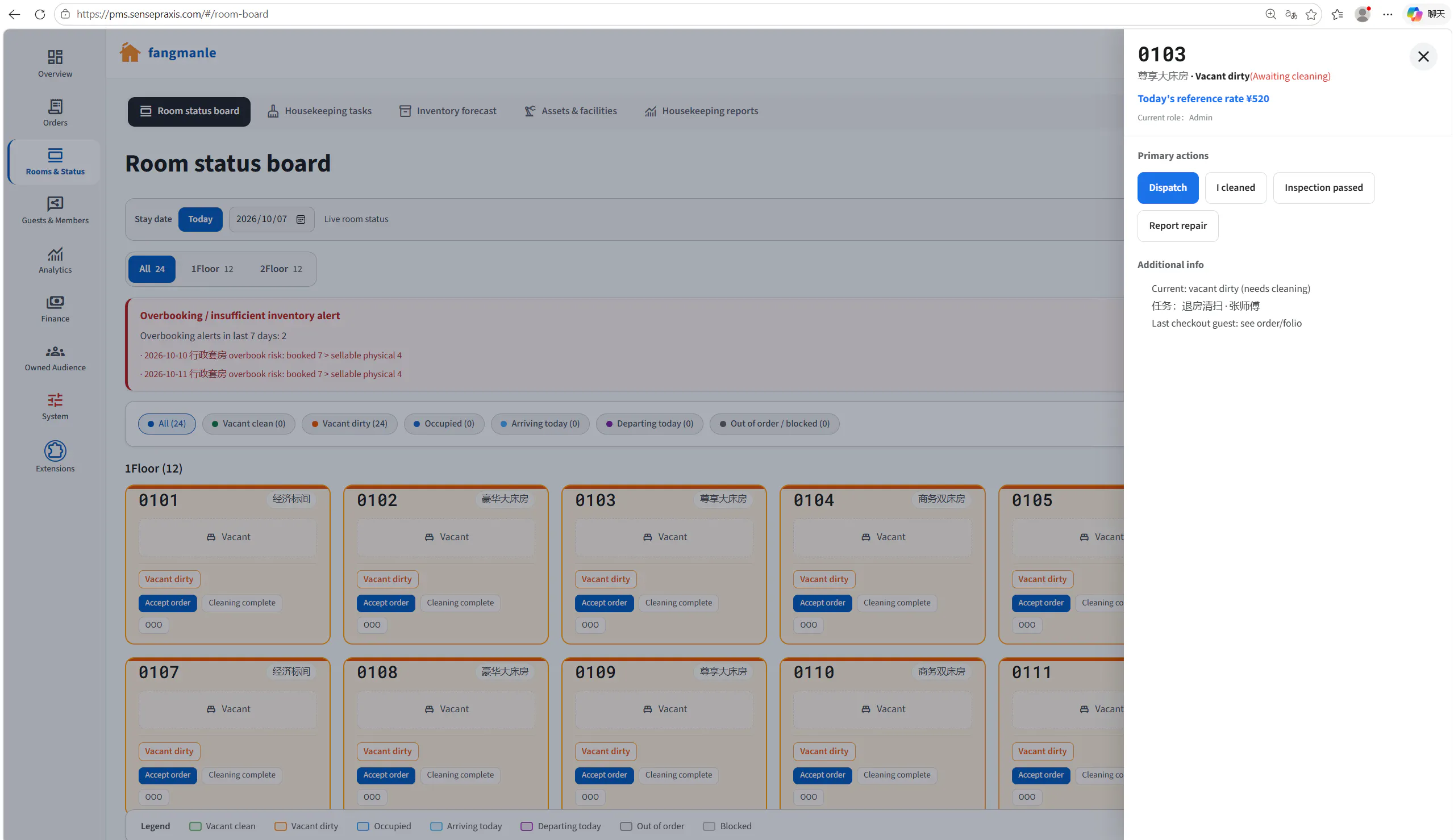Select the Vacant dirty (24) filter
The width and height of the screenshot is (1454, 840).
349,424
